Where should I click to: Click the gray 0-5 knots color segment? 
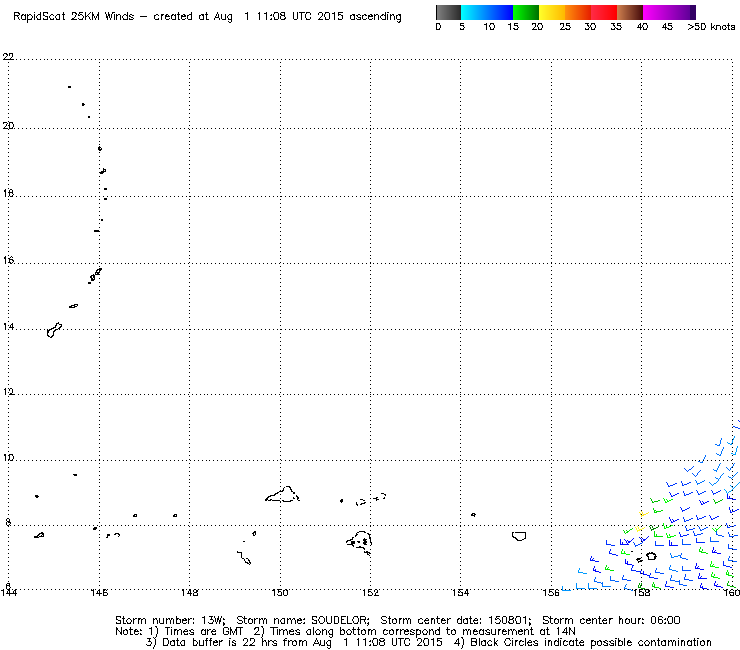tap(448, 12)
